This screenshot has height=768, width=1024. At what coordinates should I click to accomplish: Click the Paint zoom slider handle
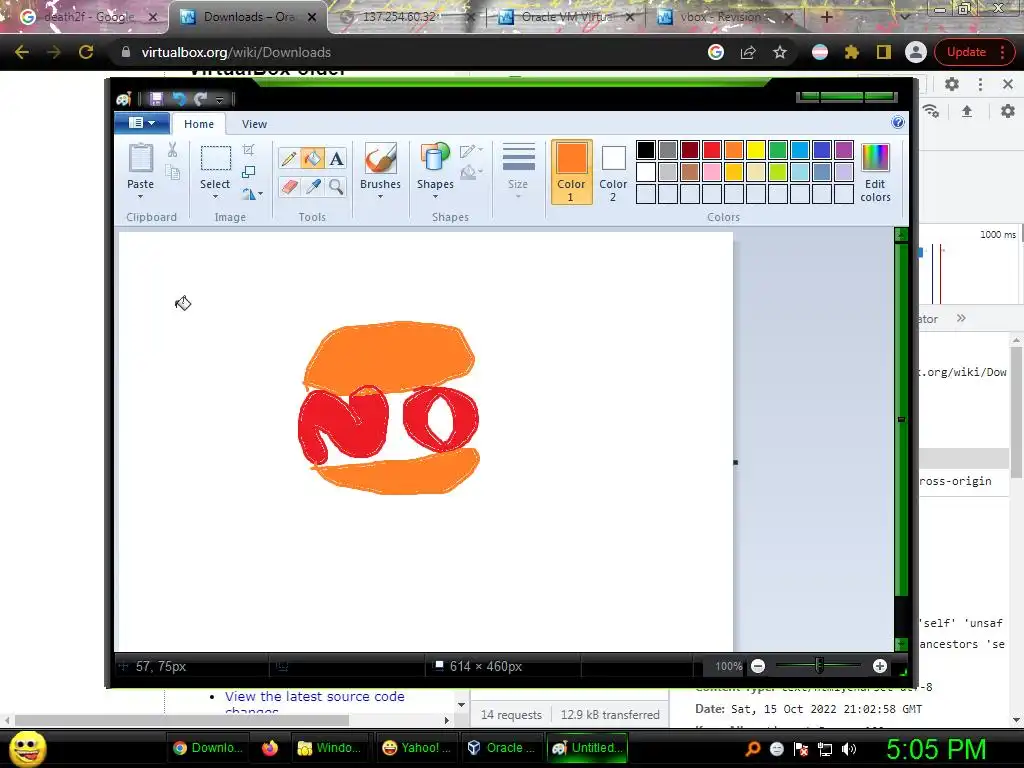(819, 665)
